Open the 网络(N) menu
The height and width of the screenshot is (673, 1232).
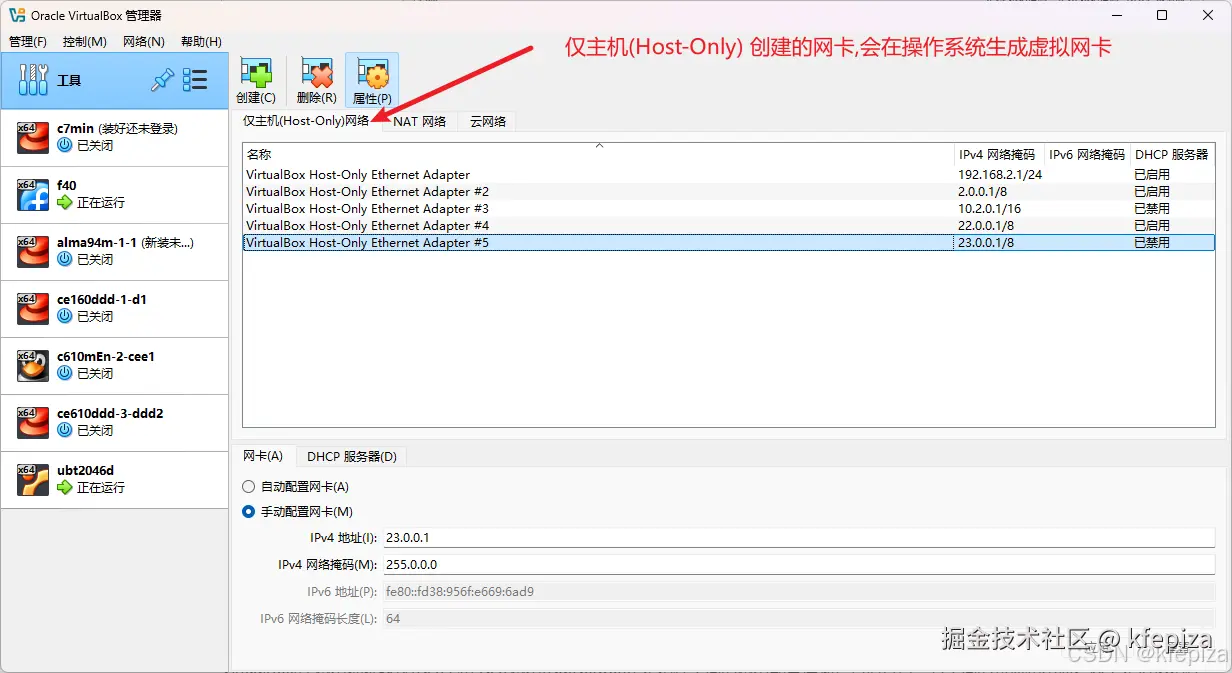(144, 41)
